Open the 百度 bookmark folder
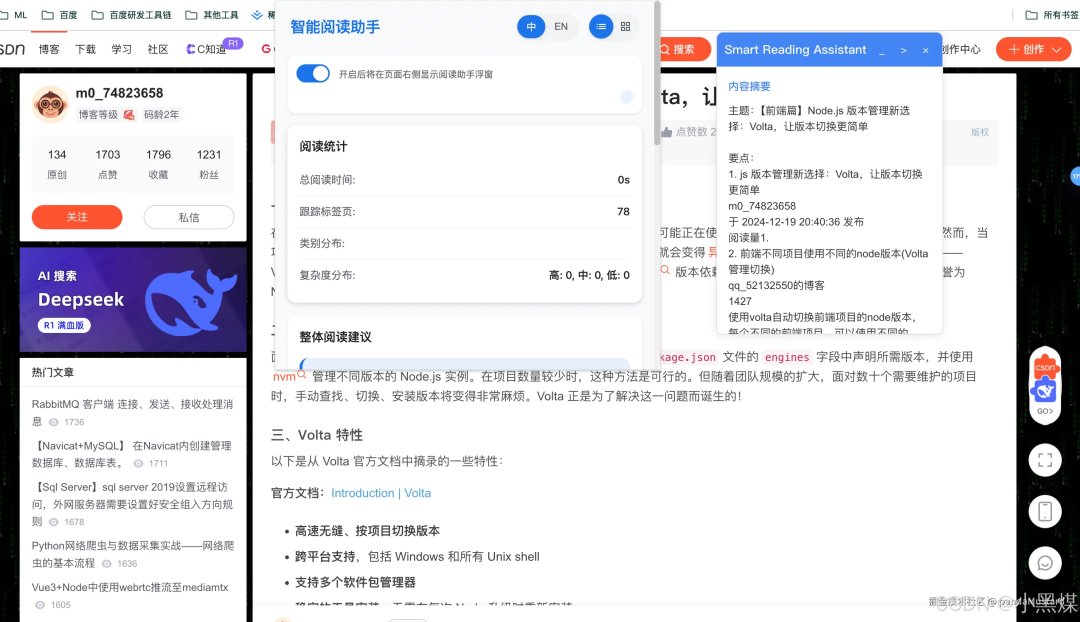The width and height of the screenshot is (1080, 622). (59, 14)
